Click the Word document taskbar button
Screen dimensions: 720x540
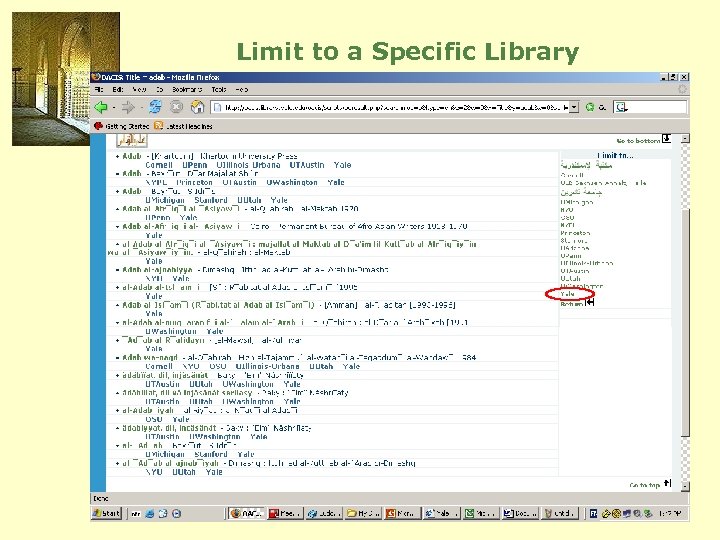520,513
